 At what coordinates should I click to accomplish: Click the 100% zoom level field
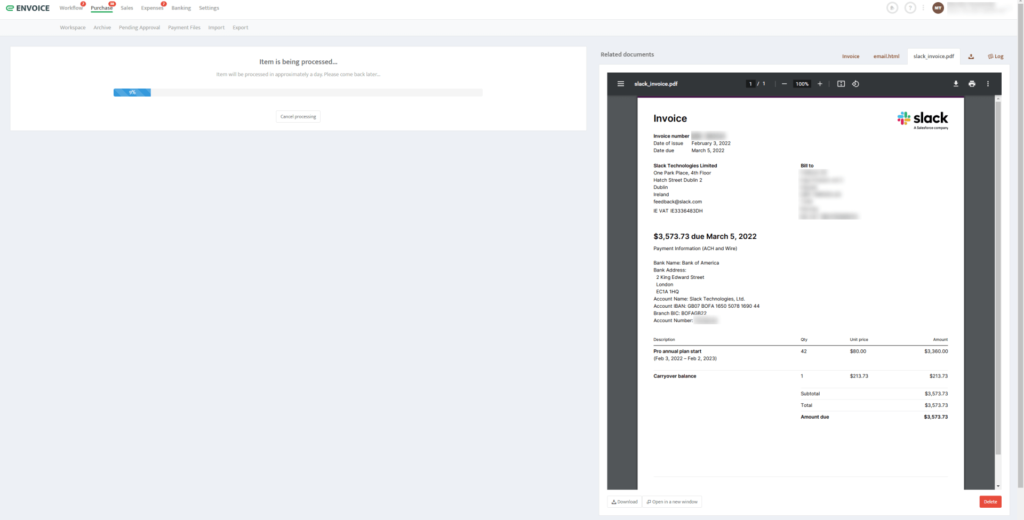point(801,84)
